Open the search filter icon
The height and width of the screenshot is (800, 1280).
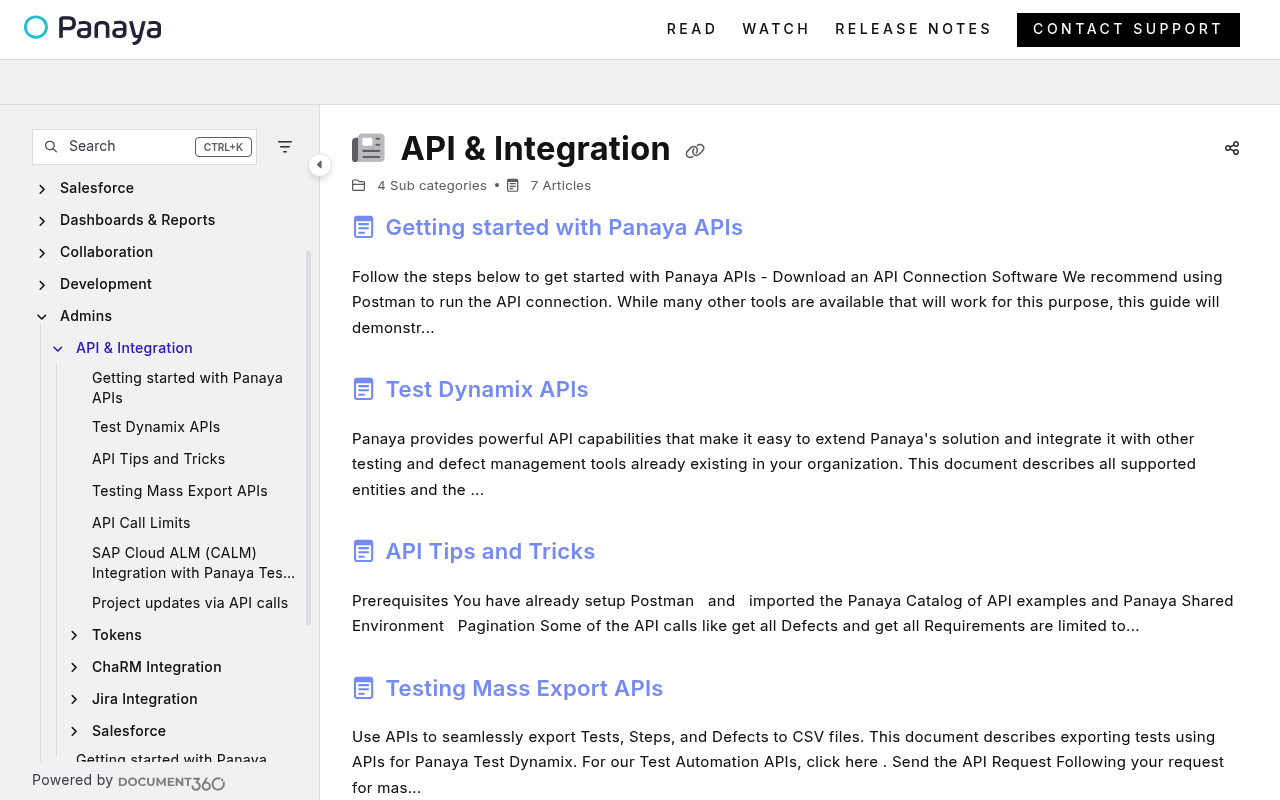point(285,147)
